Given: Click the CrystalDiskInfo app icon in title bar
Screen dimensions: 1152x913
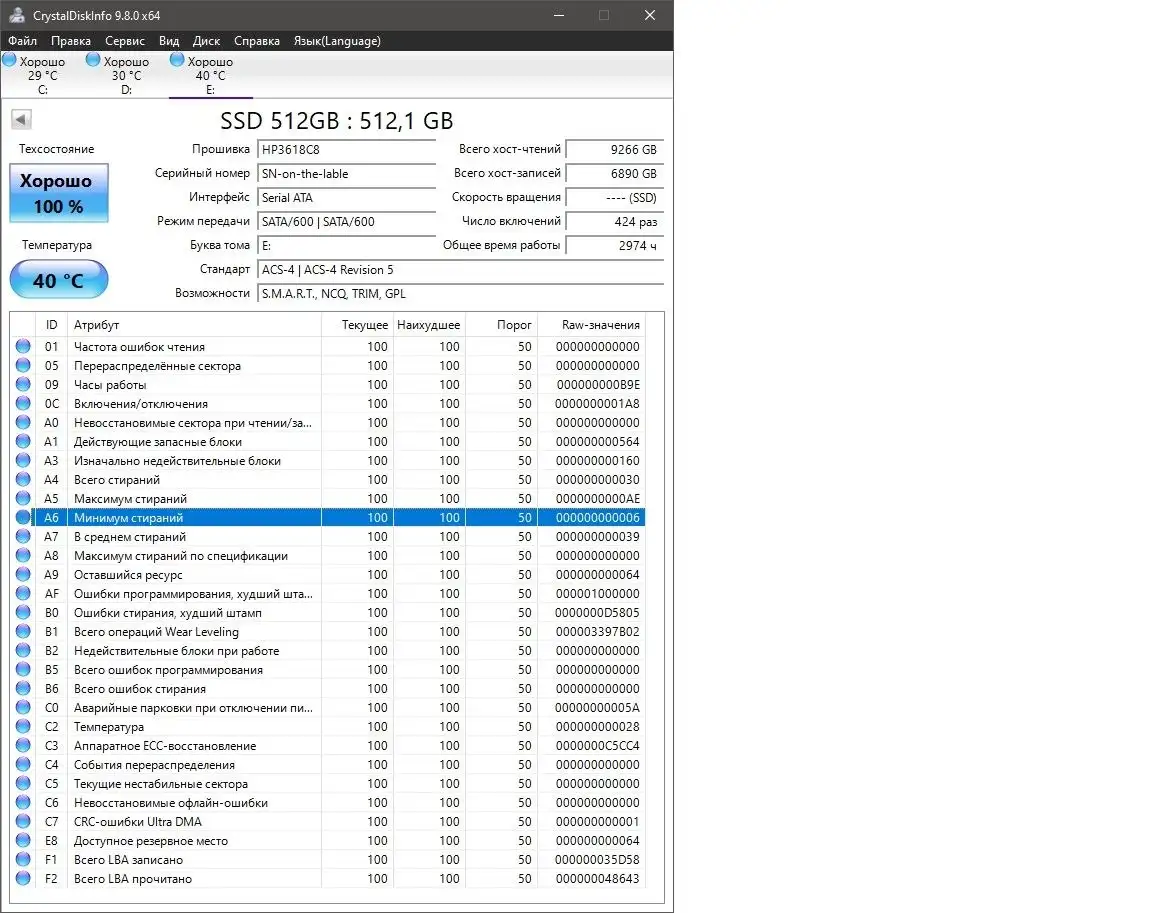Looking at the screenshot, I should [17, 16].
